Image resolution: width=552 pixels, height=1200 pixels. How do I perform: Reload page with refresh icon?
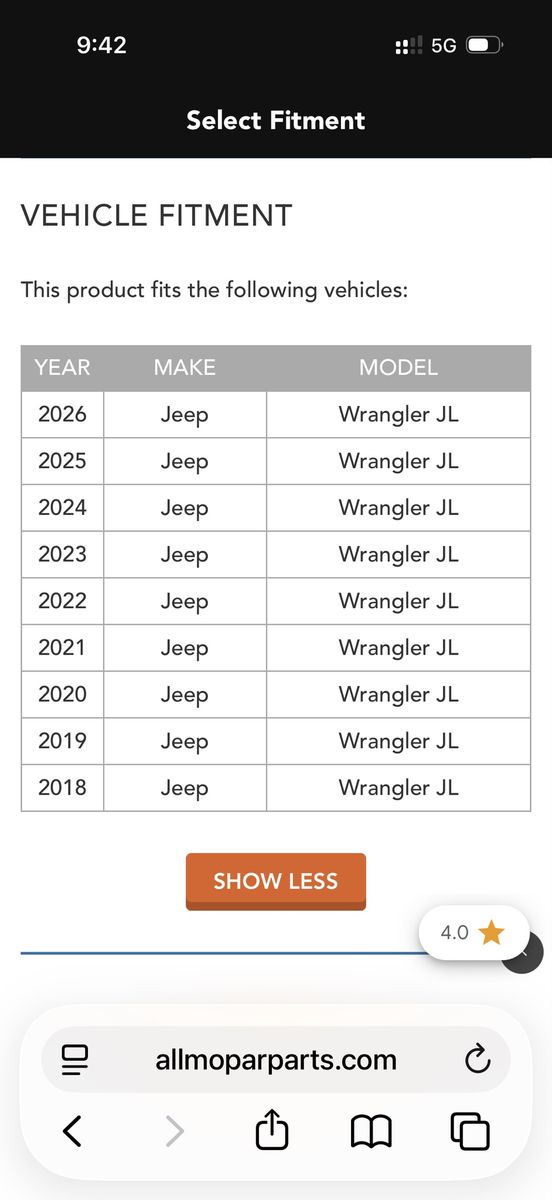[478, 1059]
